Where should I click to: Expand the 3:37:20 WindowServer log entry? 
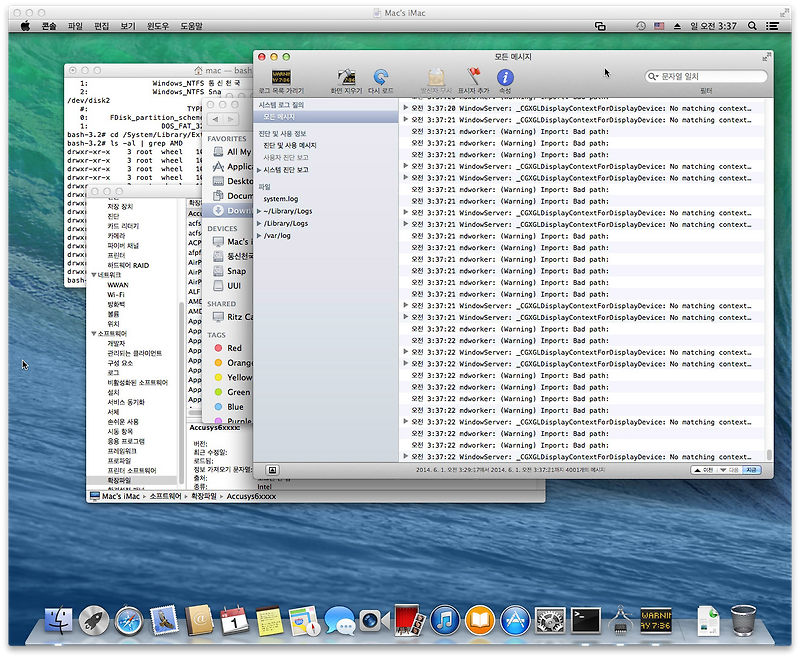406,108
